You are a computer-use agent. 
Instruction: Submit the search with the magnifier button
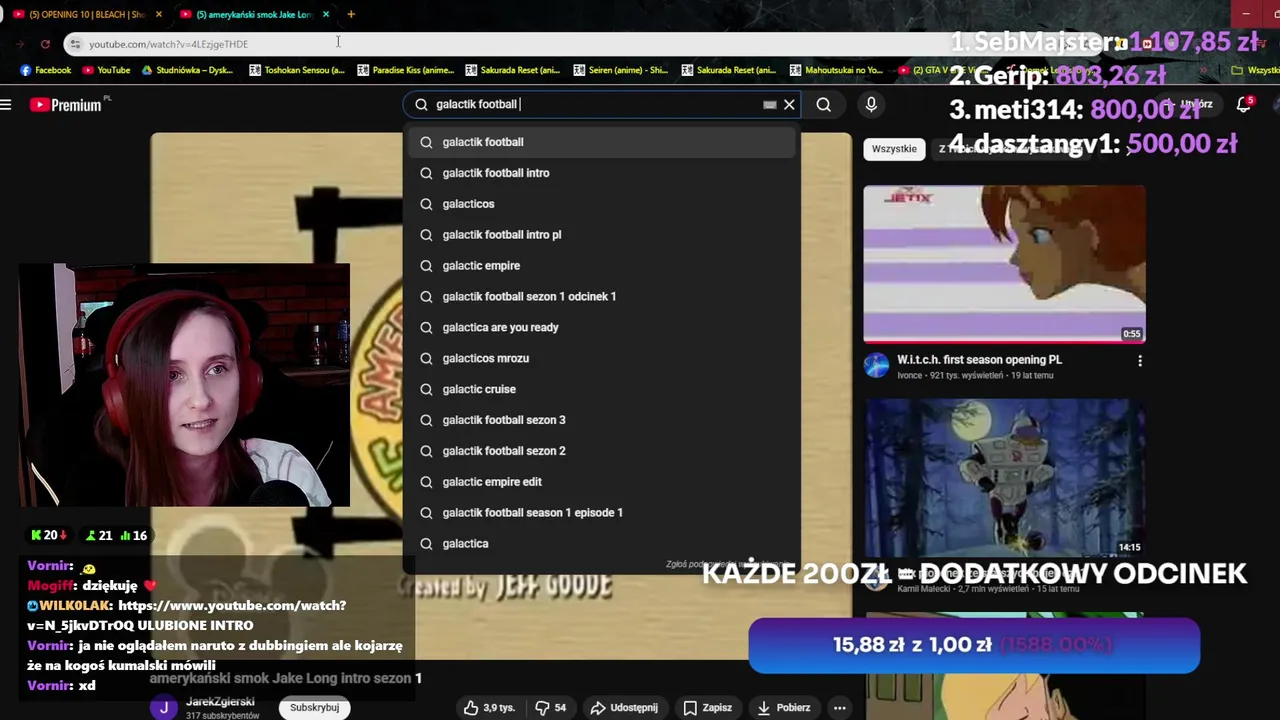[x=823, y=104]
